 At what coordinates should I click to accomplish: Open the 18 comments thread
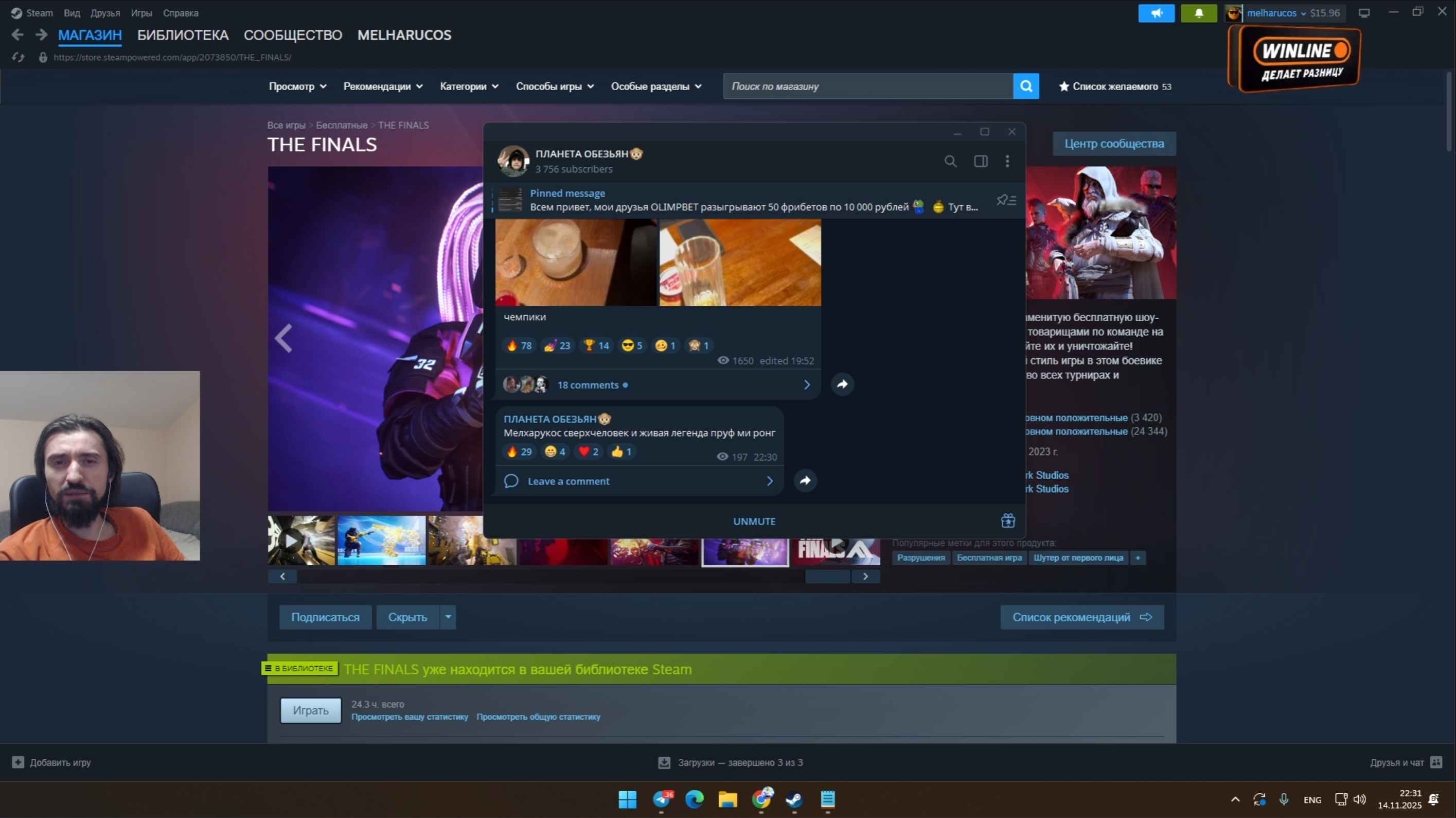[588, 385]
